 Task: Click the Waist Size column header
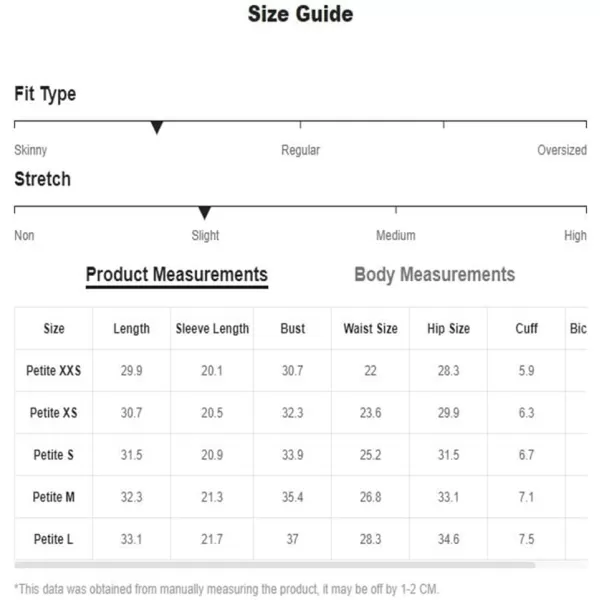click(x=370, y=328)
